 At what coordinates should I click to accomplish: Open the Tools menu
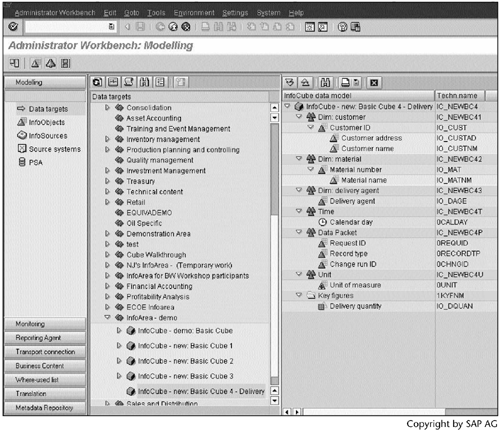pyautogui.click(x=156, y=13)
